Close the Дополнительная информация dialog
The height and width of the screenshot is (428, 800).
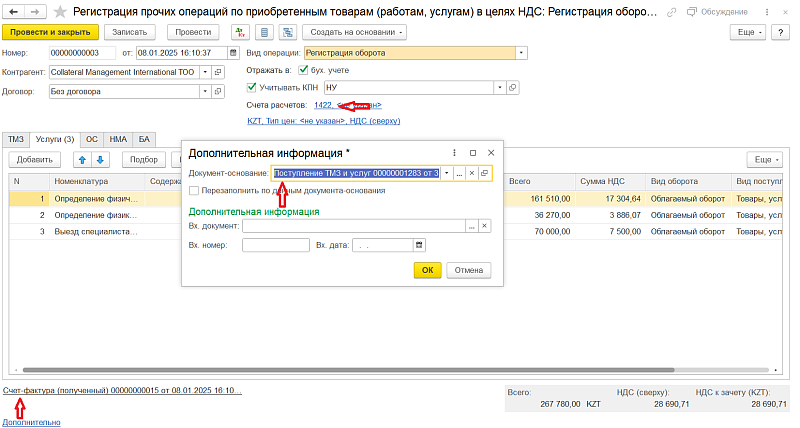pyautogui.click(x=491, y=153)
